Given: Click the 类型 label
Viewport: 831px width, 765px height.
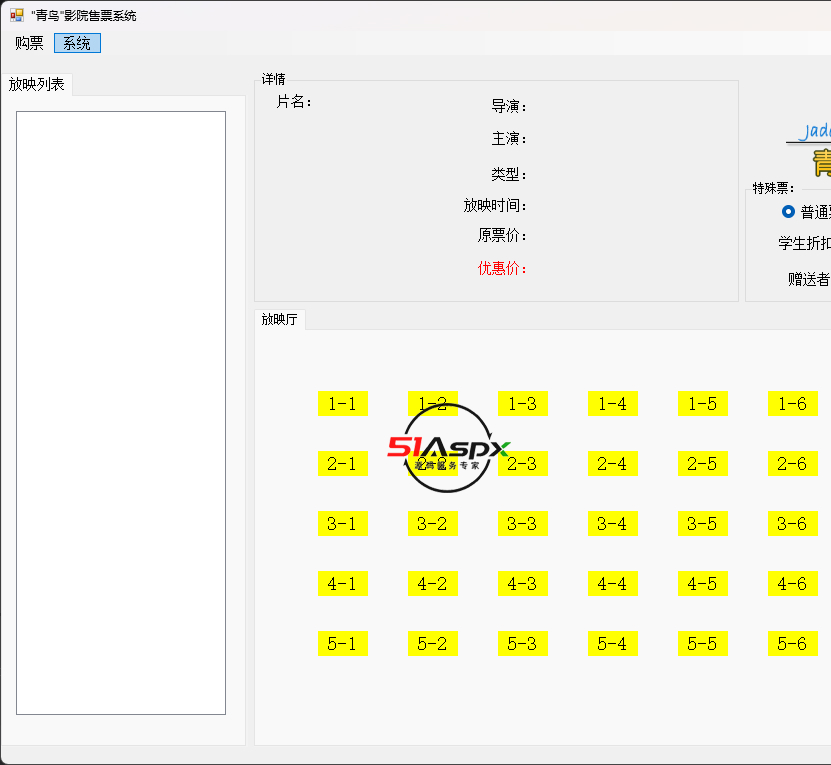Looking at the screenshot, I should pyautogui.click(x=509, y=174).
